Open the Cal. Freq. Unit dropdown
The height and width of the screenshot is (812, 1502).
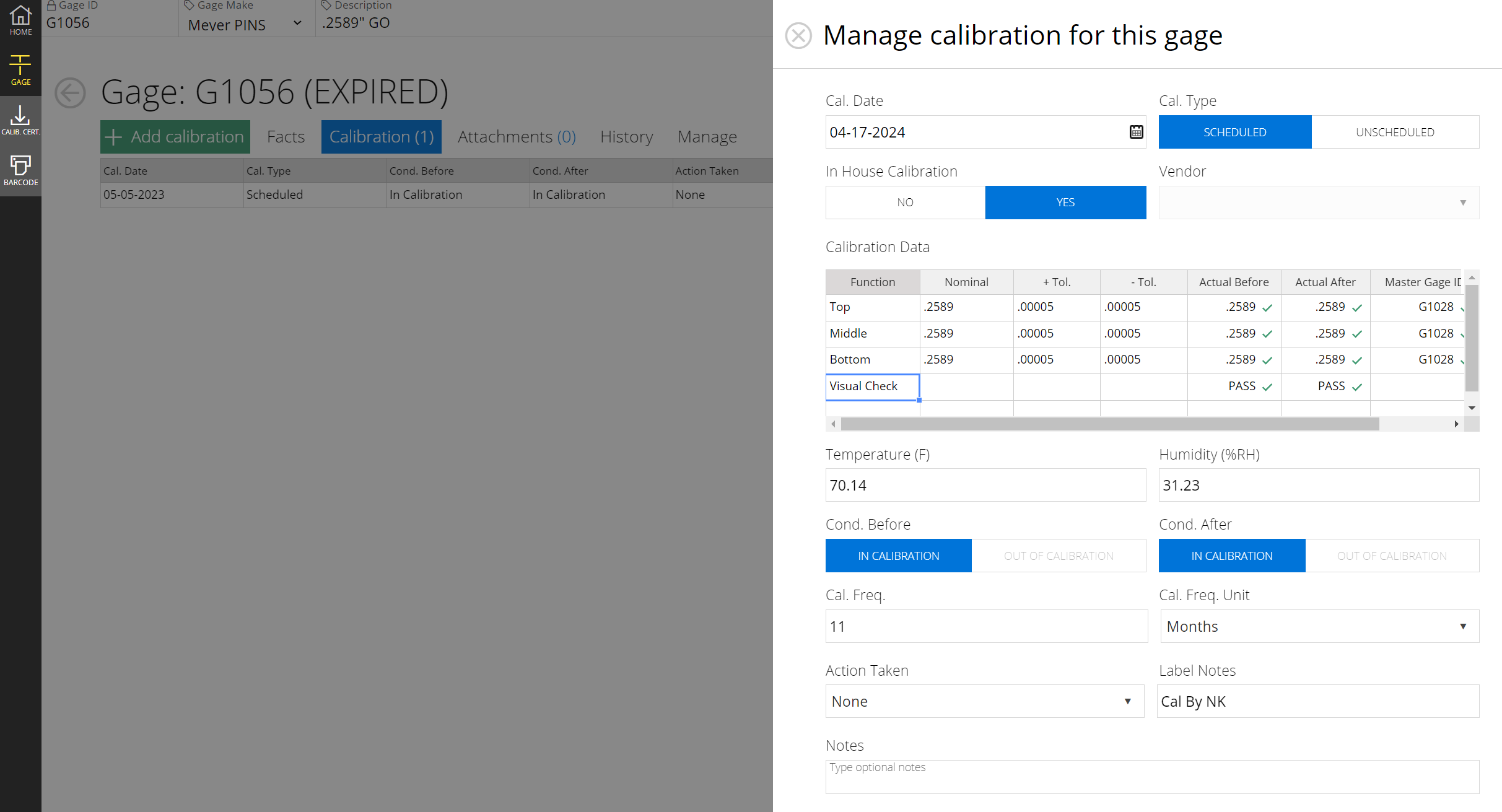tap(1319, 626)
